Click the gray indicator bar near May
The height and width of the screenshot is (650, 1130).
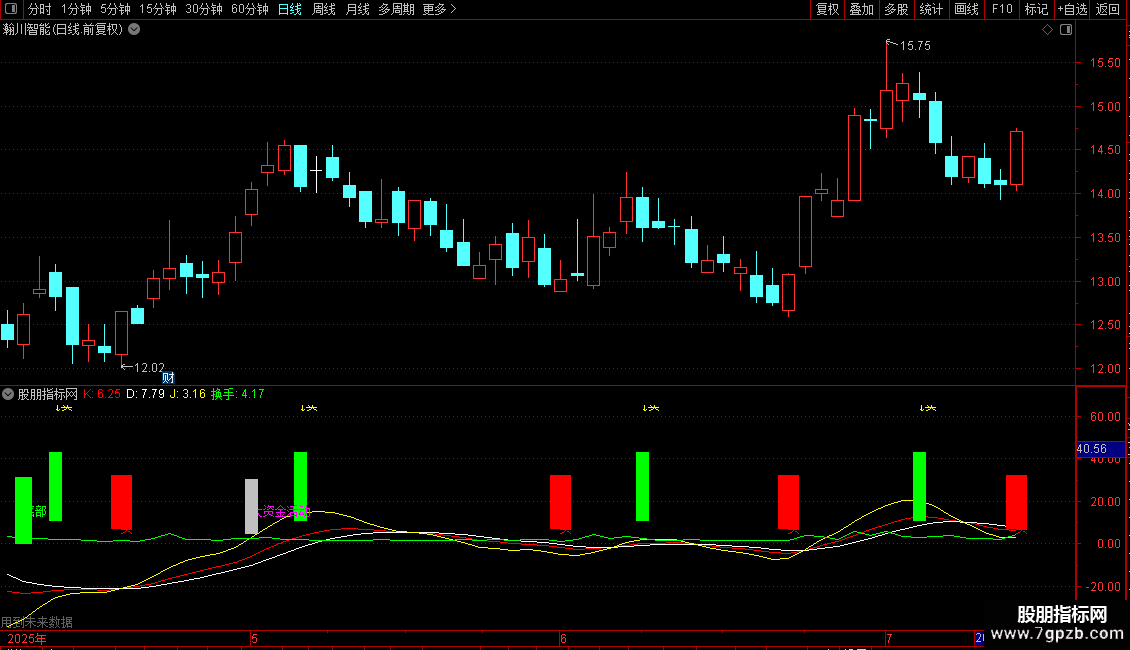252,507
